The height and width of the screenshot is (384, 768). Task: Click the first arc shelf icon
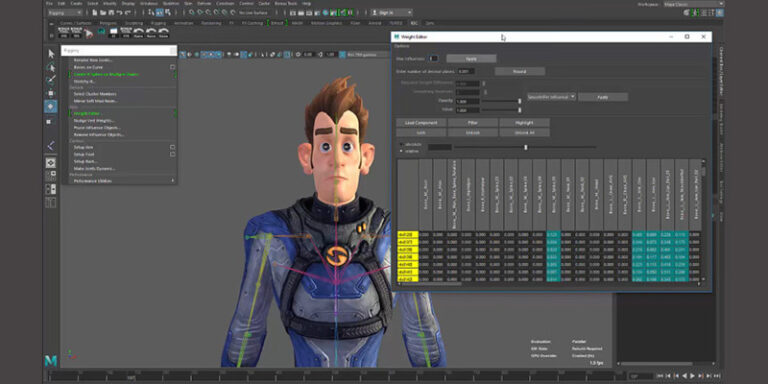pyautogui.click(x=139, y=32)
